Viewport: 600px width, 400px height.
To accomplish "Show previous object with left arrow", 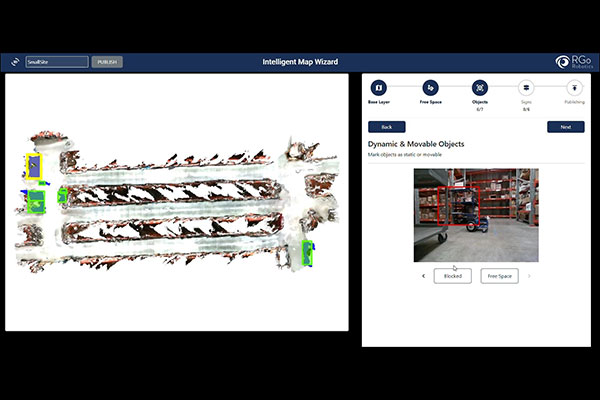I will tap(424, 276).
